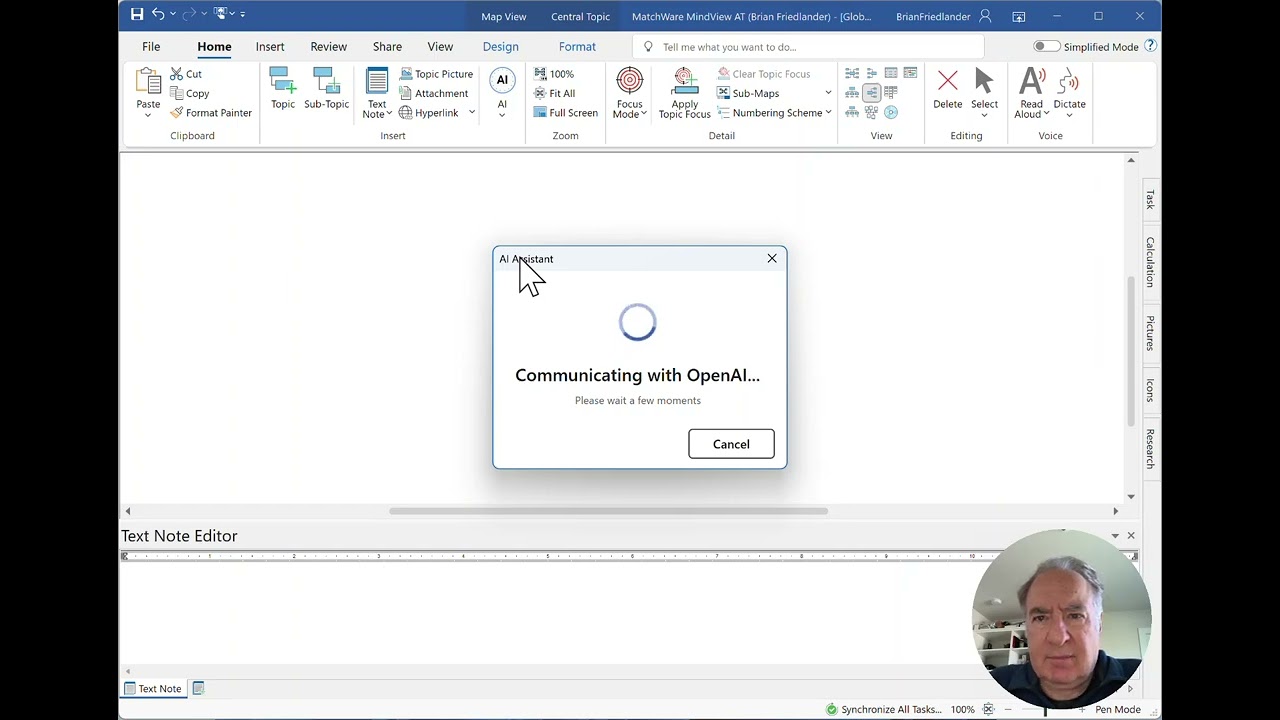Open the Icons side panel tab
The height and width of the screenshot is (720, 1280).
[x=1150, y=391]
